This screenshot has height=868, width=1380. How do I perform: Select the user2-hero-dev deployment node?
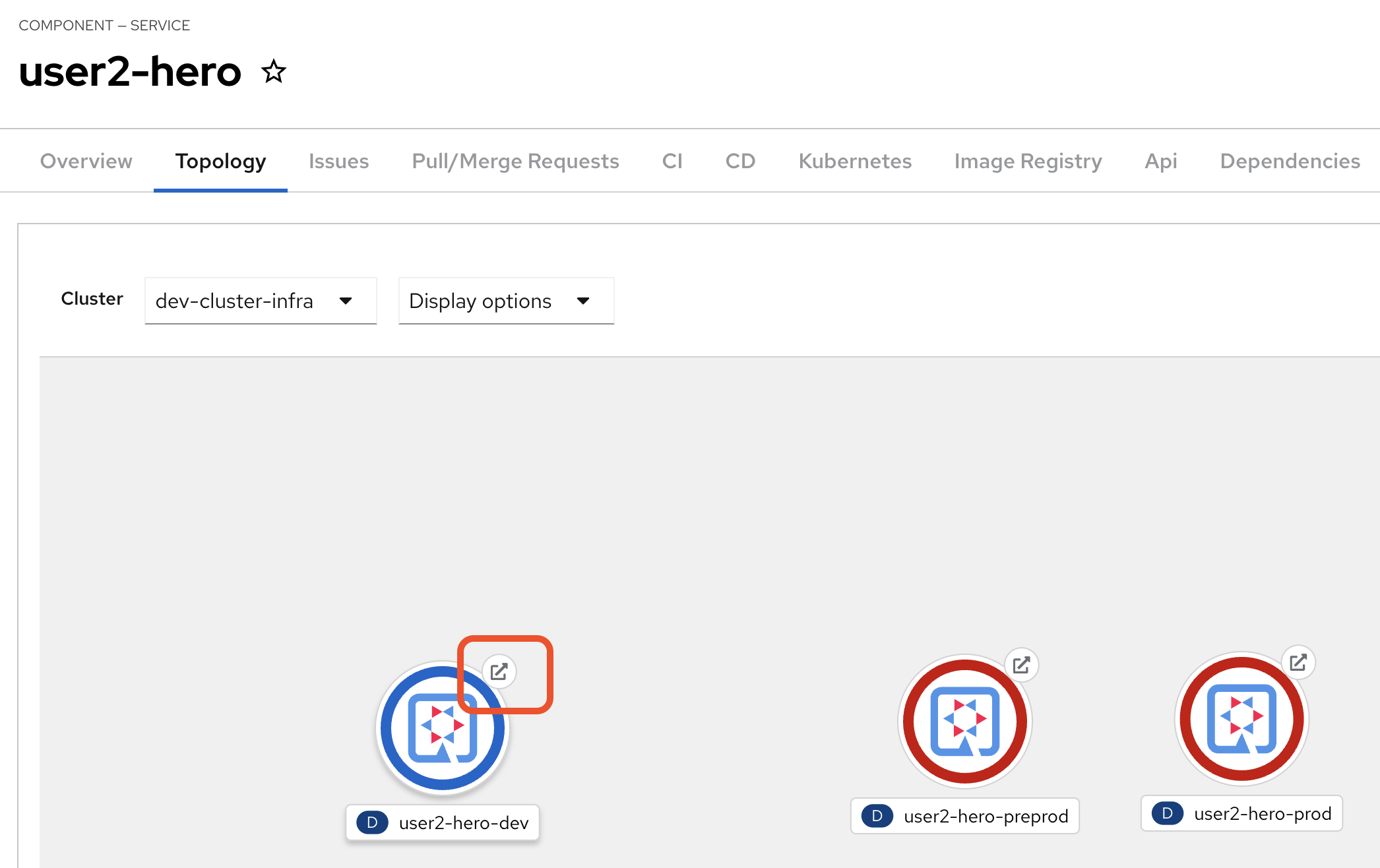click(443, 728)
